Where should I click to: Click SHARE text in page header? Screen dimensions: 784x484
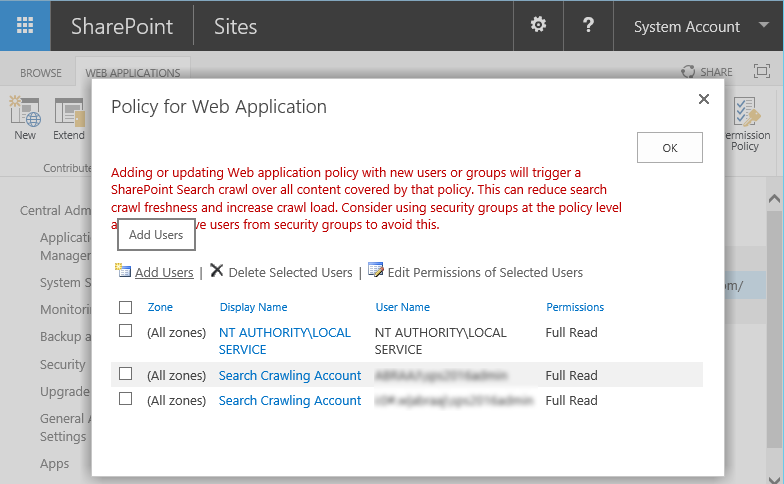pos(716,72)
